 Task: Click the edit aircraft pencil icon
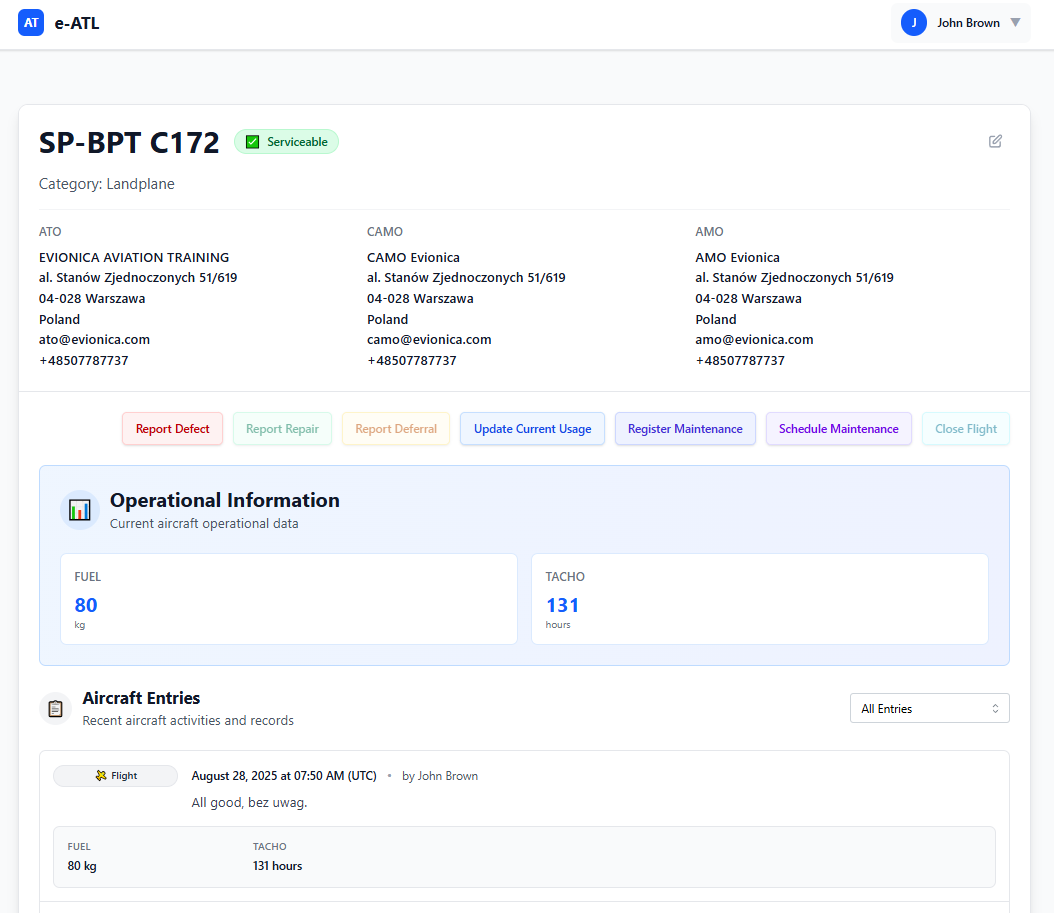tap(995, 141)
